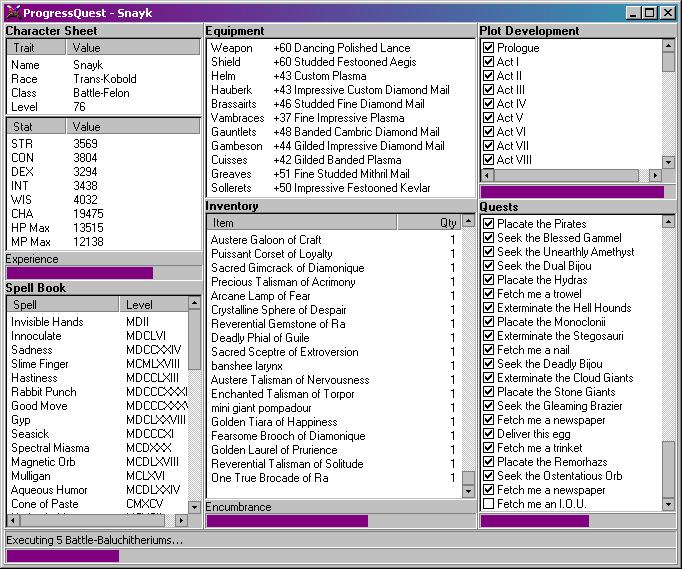
Task: Click the Class value Battle-Felon
Action: [x=101, y=93]
